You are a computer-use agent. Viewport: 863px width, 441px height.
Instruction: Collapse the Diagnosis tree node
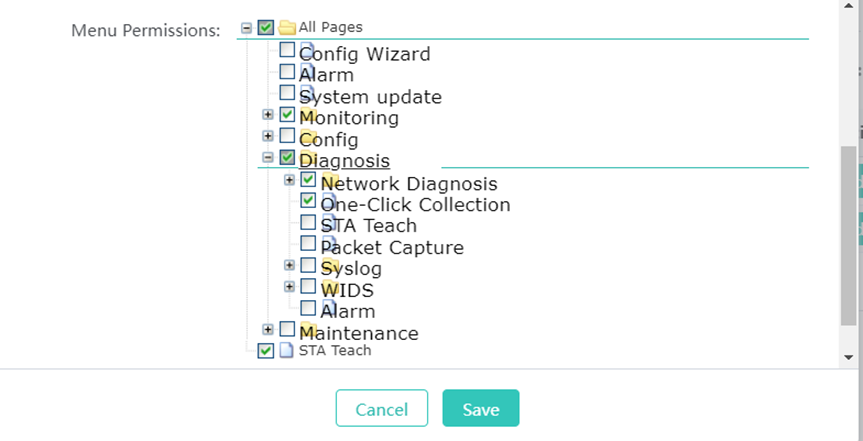[267, 157]
